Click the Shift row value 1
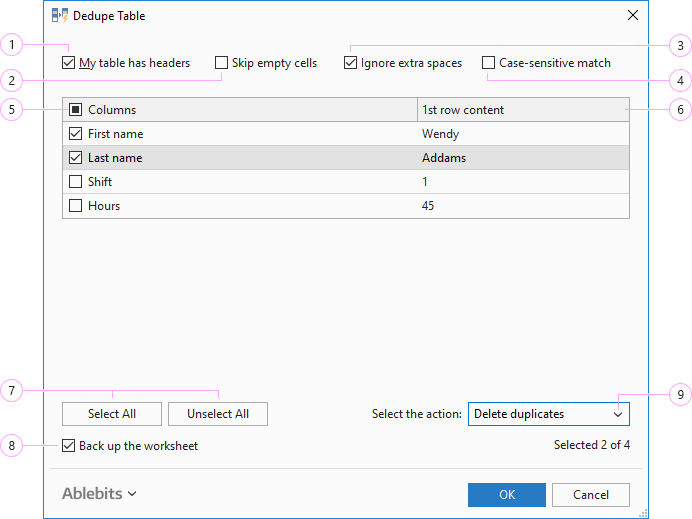The image size is (692, 519). point(425,182)
